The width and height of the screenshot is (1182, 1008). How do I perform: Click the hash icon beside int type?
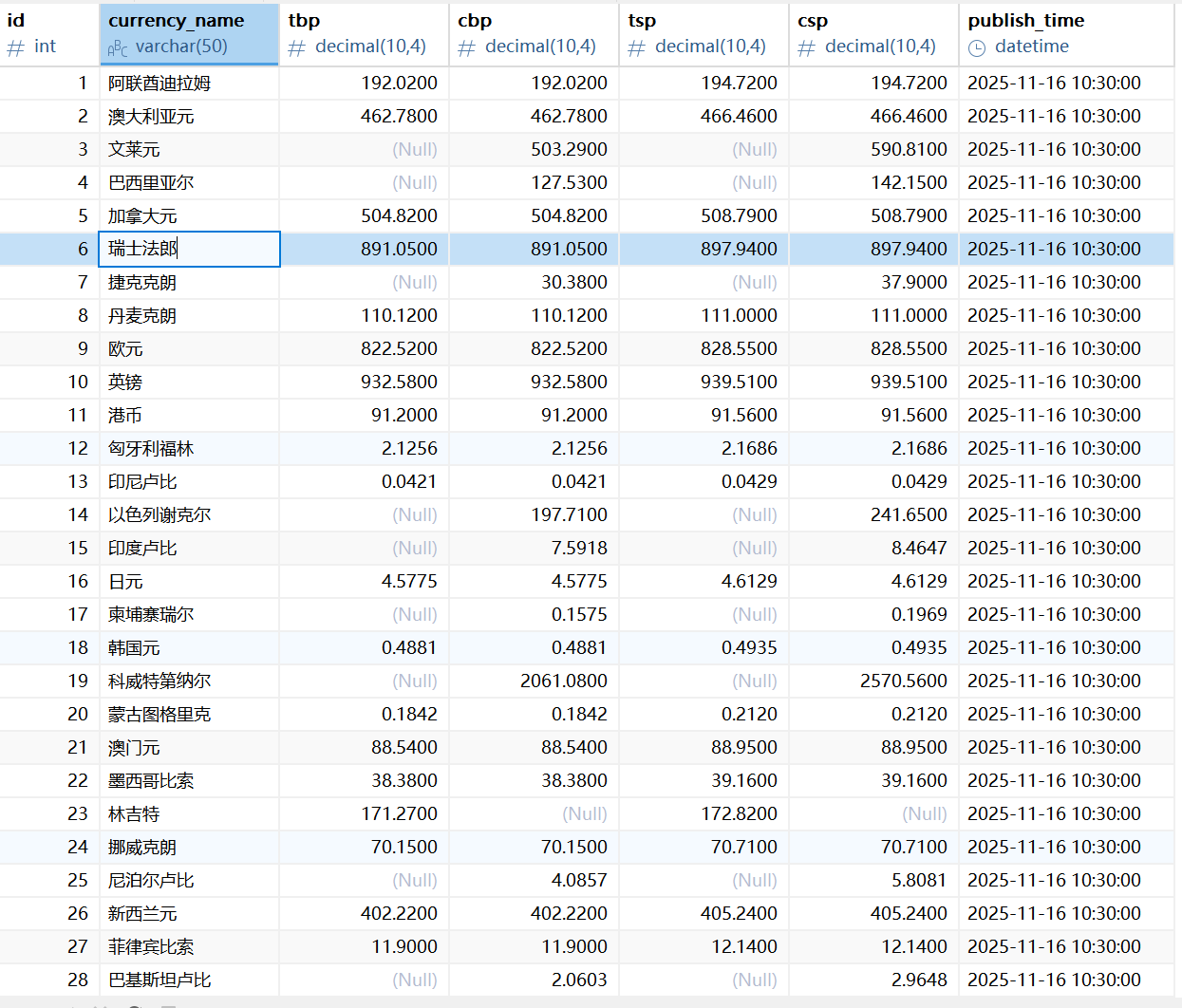[15, 47]
